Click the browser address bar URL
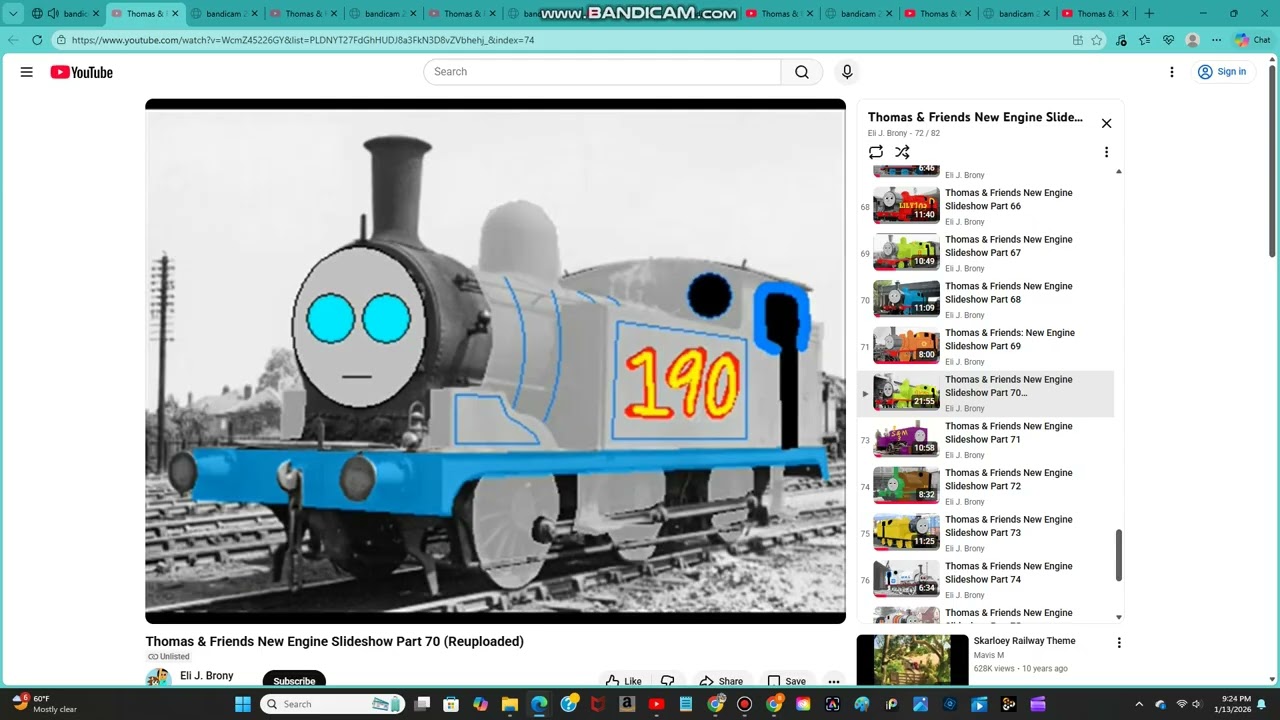The width and height of the screenshot is (1280, 720). pos(303,40)
